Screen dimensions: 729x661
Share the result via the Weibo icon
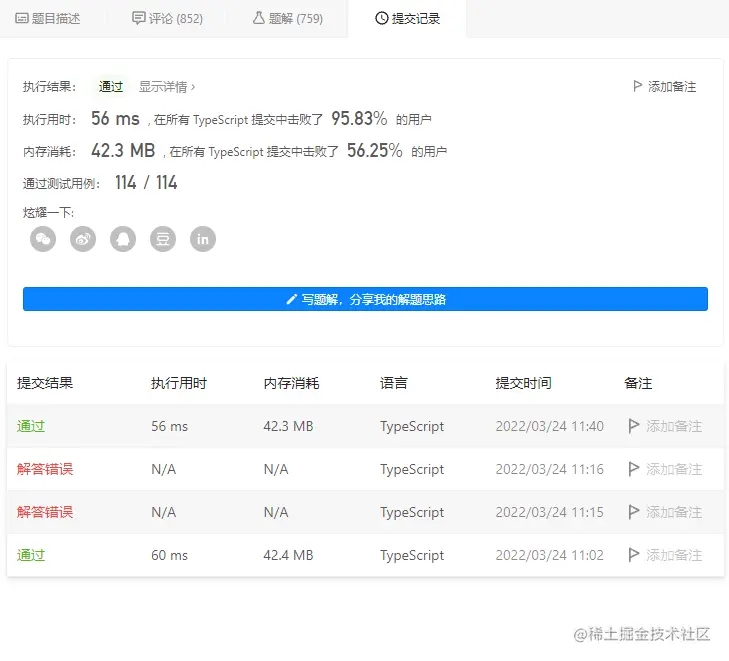[83, 239]
